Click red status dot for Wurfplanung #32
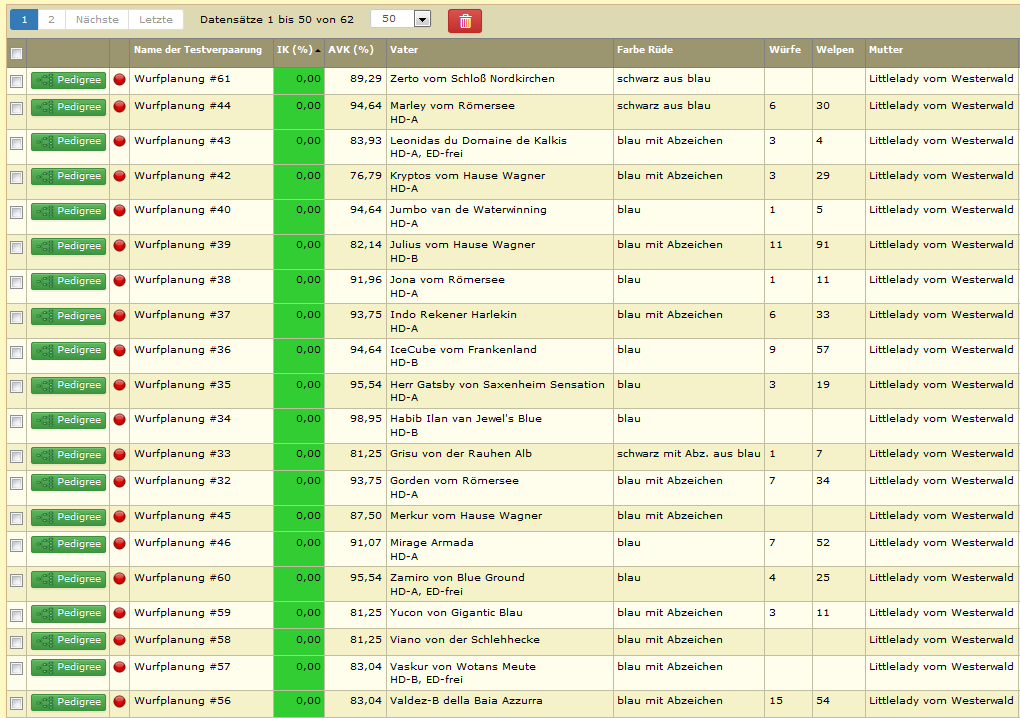Image resolution: width=1020 pixels, height=718 pixels. tap(120, 481)
